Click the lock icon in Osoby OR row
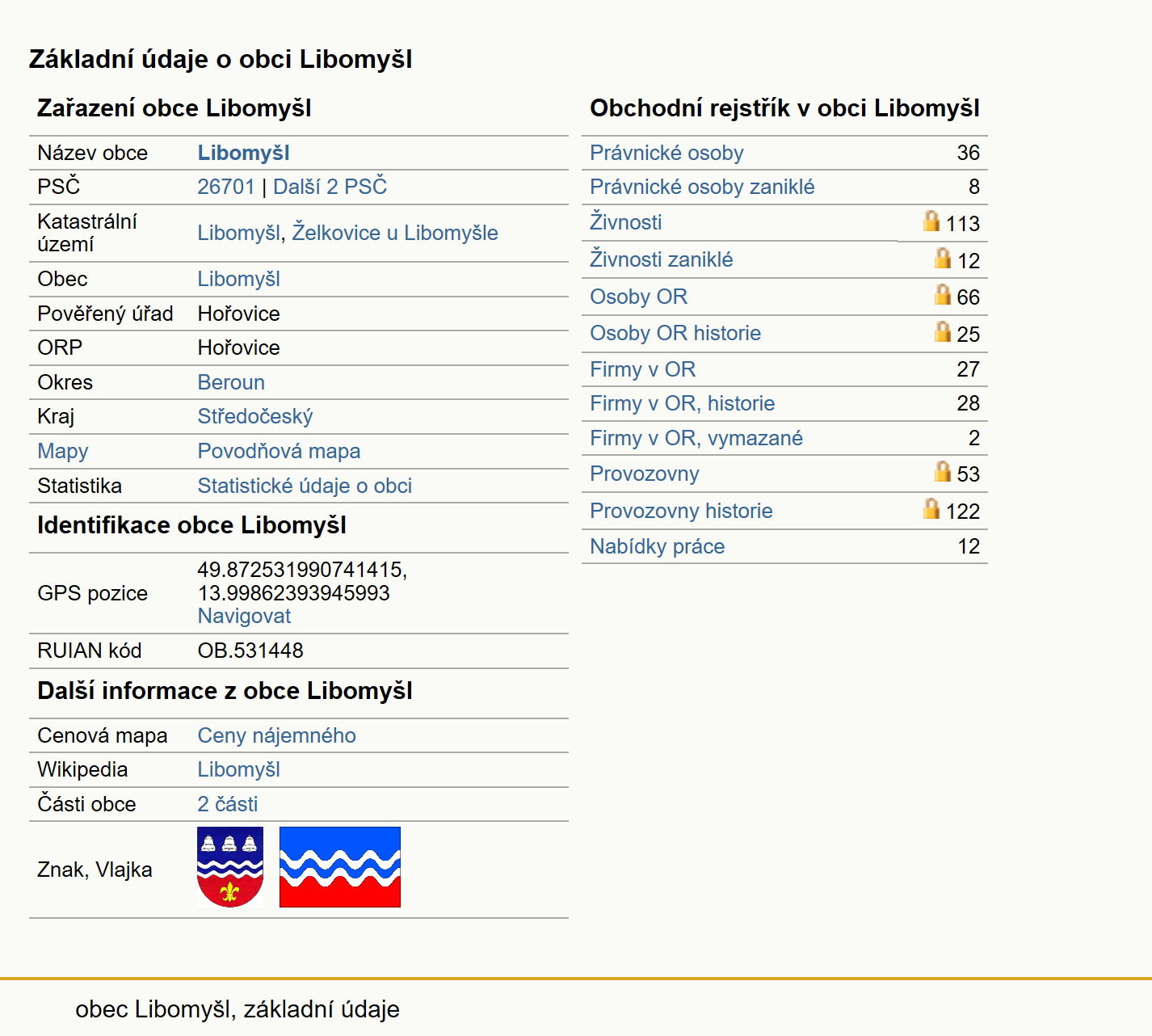The height and width of the screenshot is (1036, 1152). coord(943,294)
